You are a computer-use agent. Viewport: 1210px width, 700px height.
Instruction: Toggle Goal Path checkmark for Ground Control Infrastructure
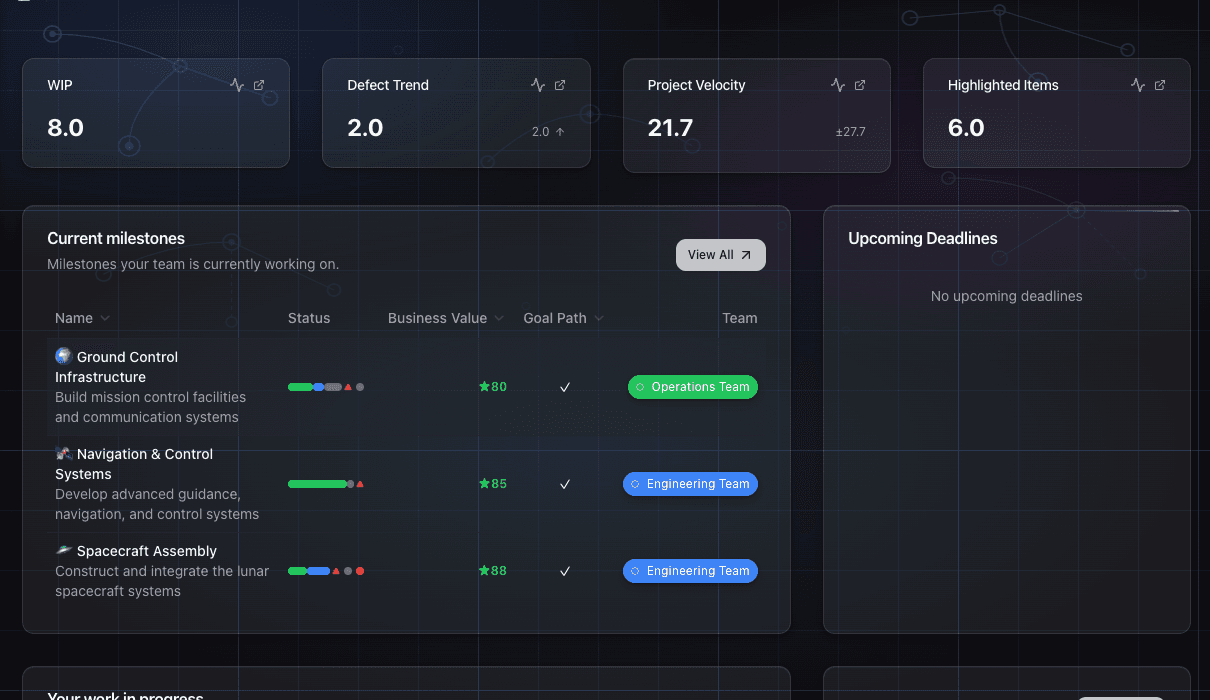coord(565,387)
